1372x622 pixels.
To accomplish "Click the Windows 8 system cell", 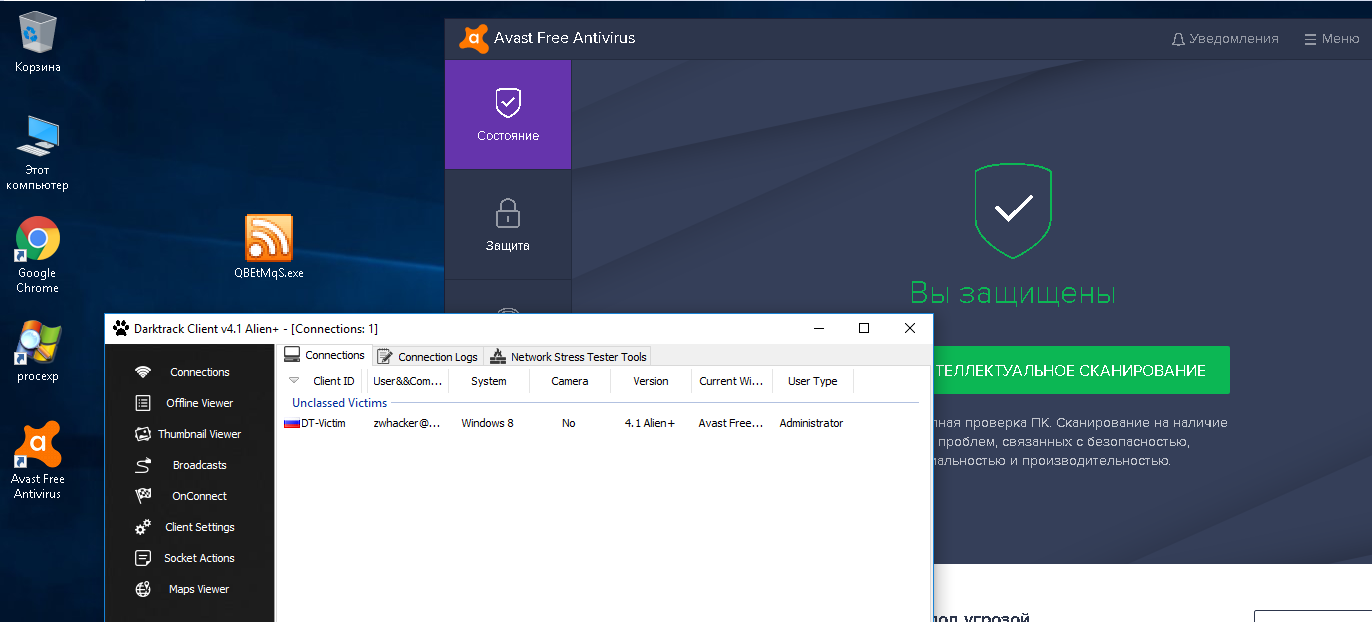I will [487, 423].
